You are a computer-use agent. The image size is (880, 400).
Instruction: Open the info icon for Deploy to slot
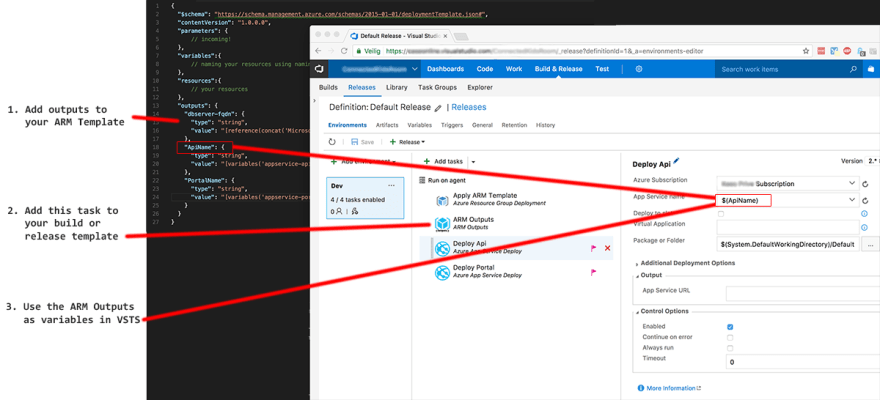coord(864,214)
